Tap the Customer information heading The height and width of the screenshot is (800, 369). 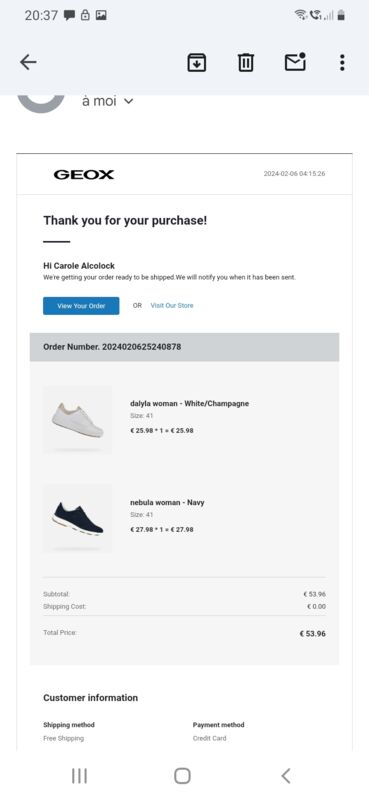coord(90,697)
